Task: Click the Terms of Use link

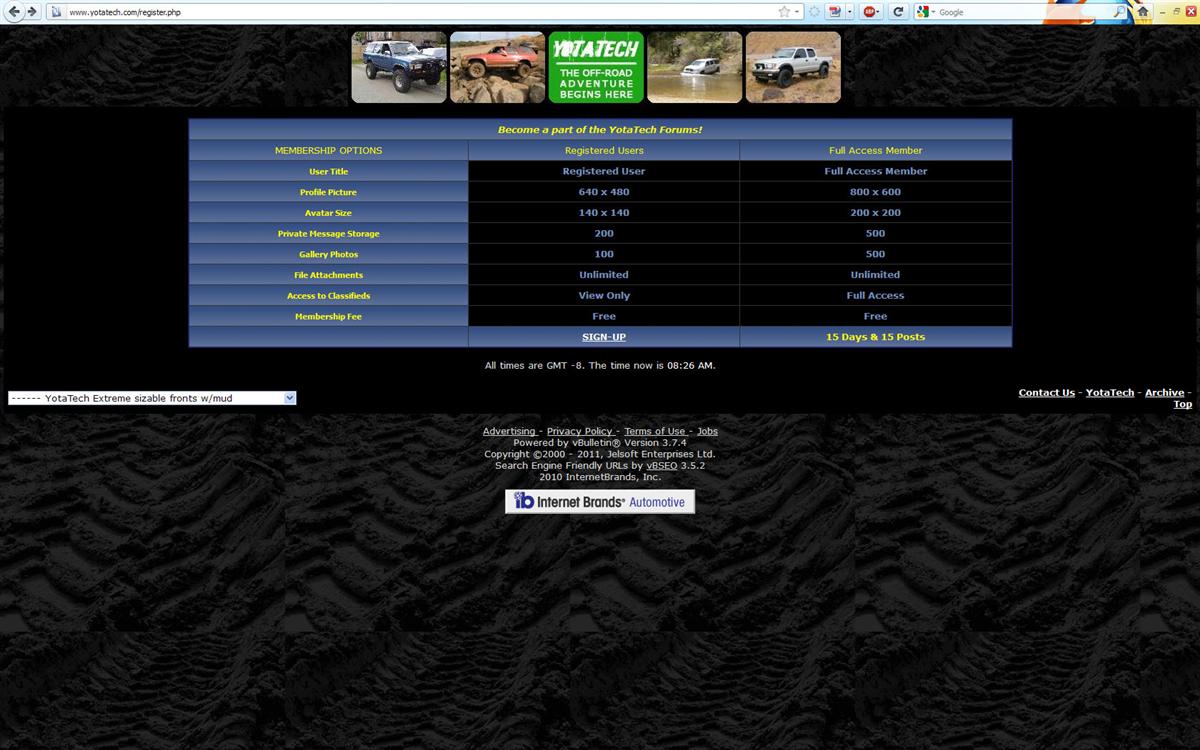Action: click(654, 431)
